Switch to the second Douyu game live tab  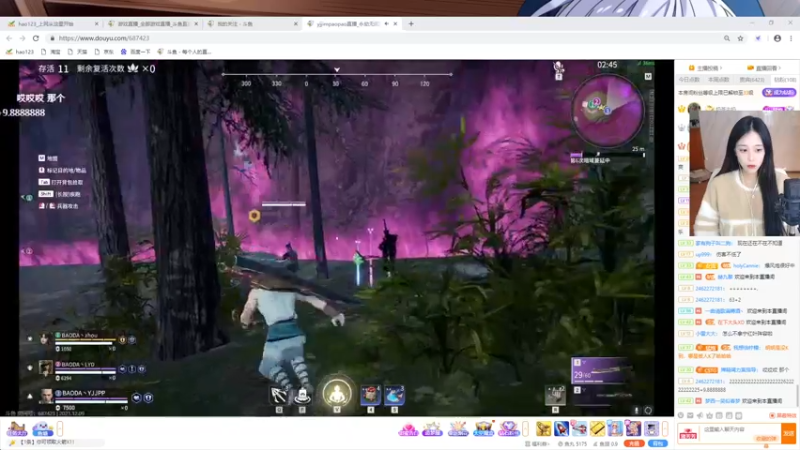(x=151, y=24)
